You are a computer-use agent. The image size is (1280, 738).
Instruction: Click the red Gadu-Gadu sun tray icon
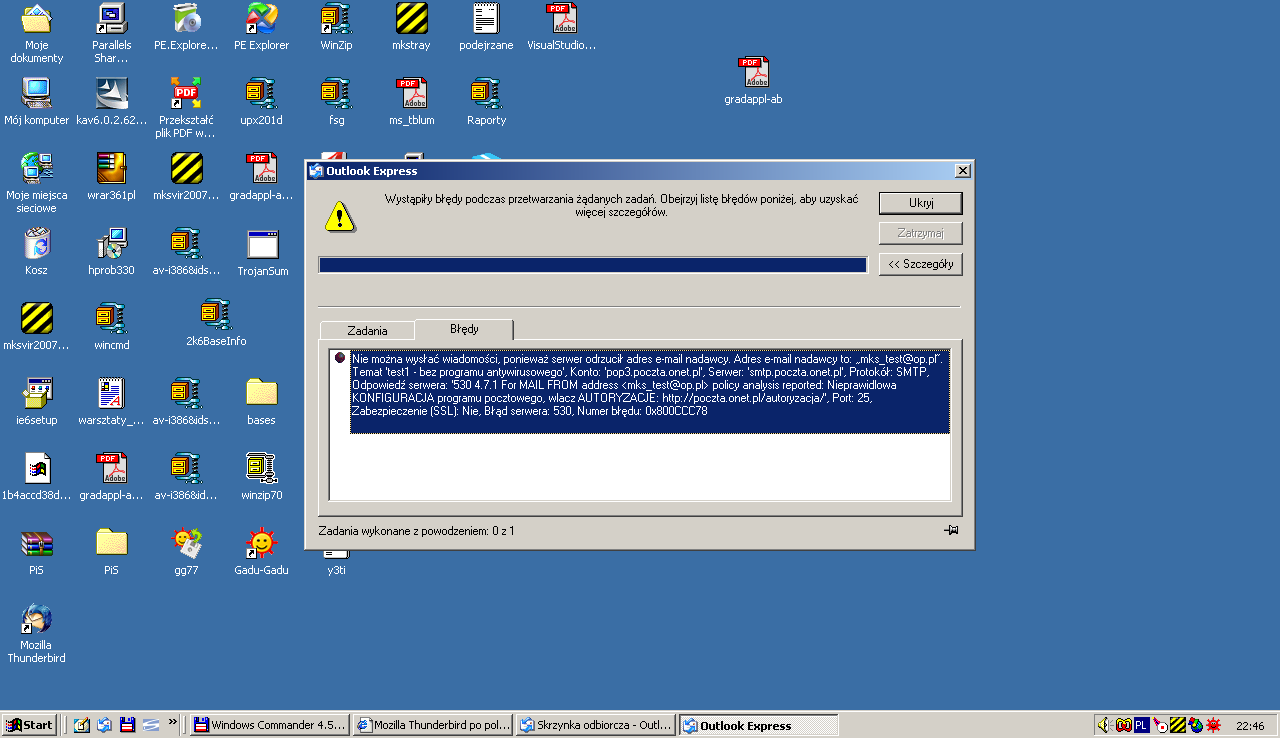point(1214,725)
